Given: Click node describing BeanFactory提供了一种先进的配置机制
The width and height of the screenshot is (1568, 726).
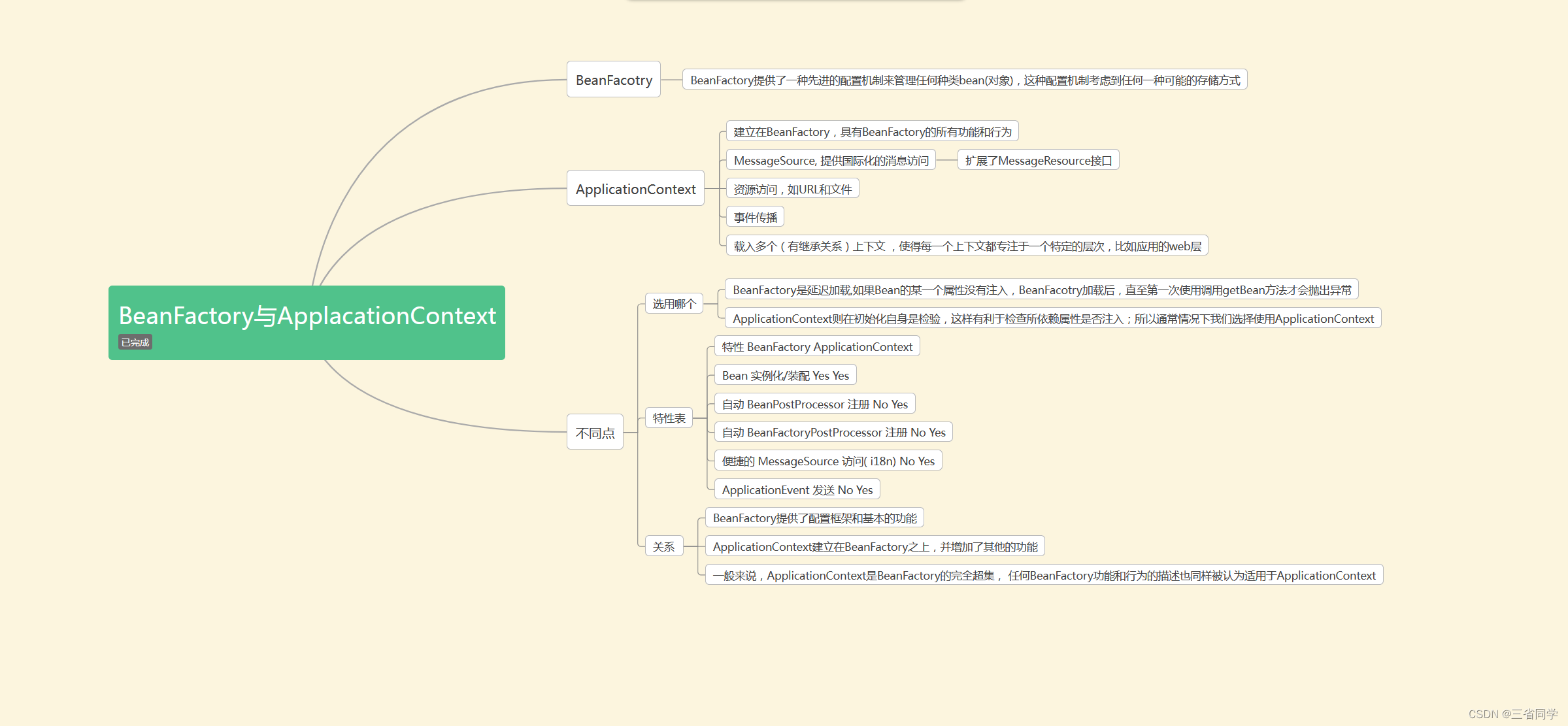Looking at the screenshot, I should click(965, 80).
